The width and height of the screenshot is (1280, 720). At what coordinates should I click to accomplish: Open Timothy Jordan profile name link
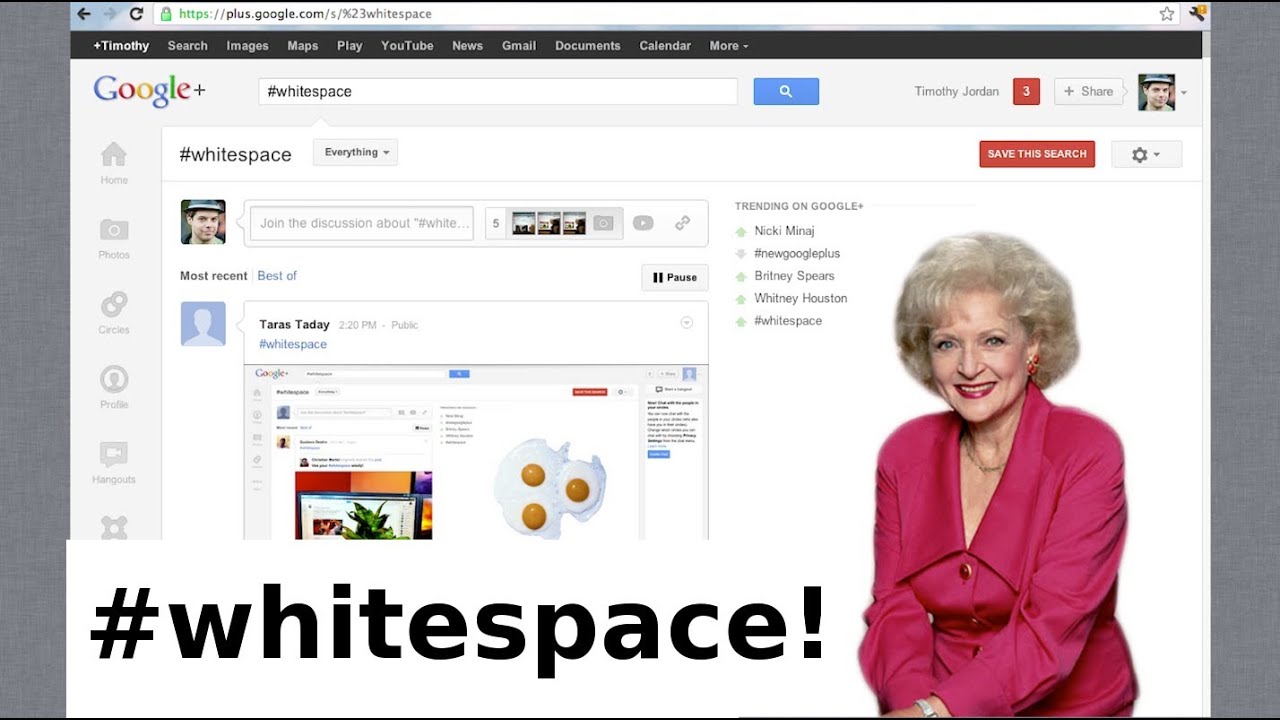957,91
